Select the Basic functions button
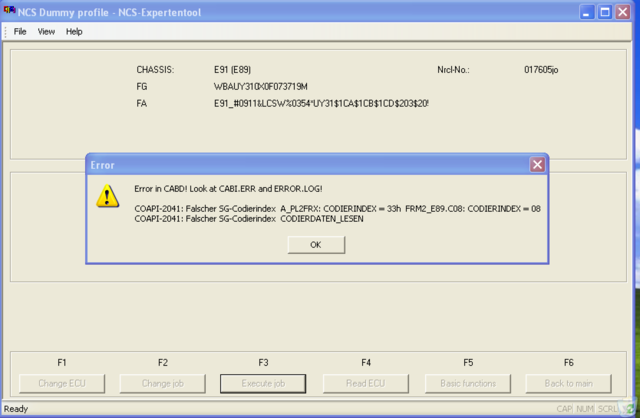This screenshot has height=418, width=640. (x=467, y=383)
